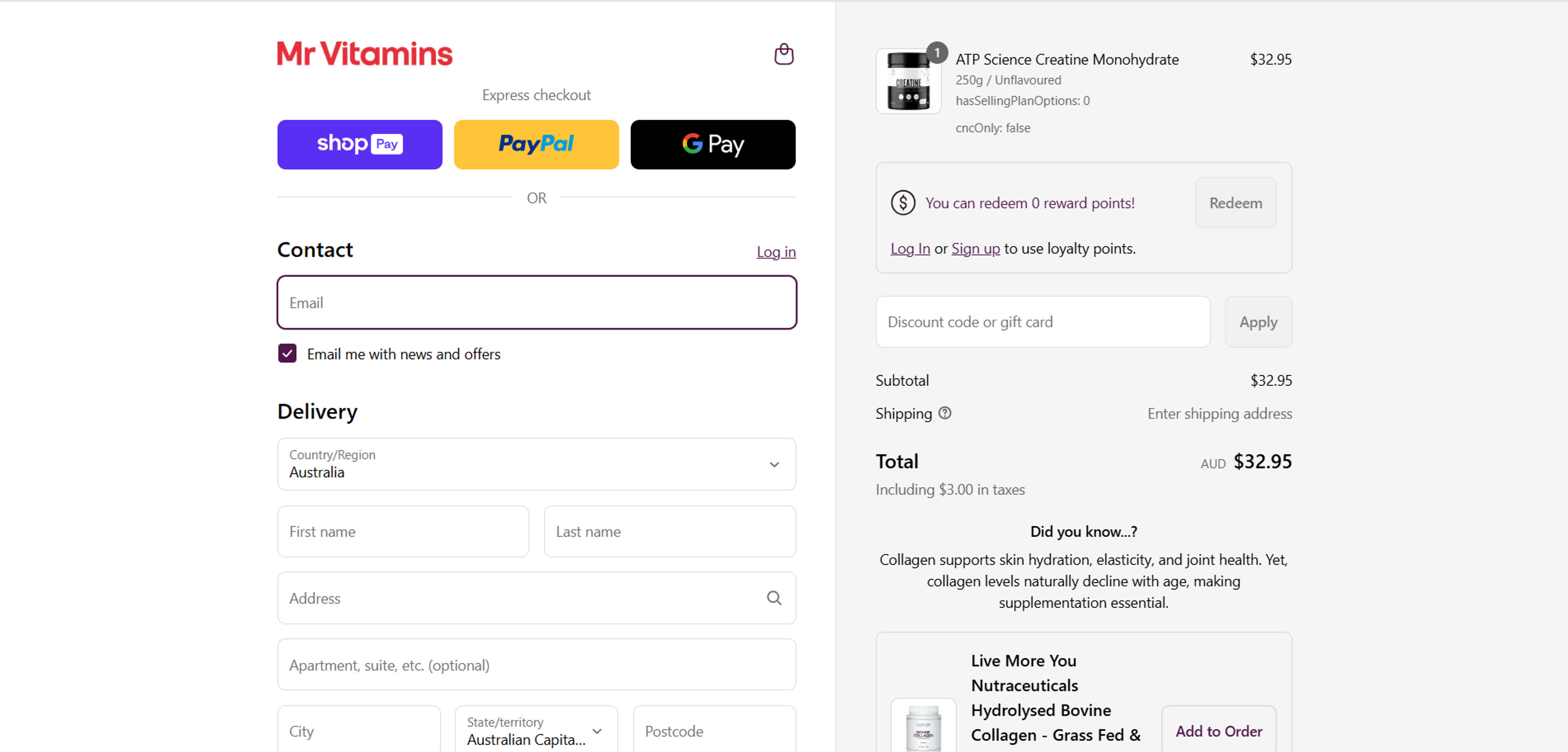The image size is (1568, 752).
Task: Focus the First name field
Action: 403,531
